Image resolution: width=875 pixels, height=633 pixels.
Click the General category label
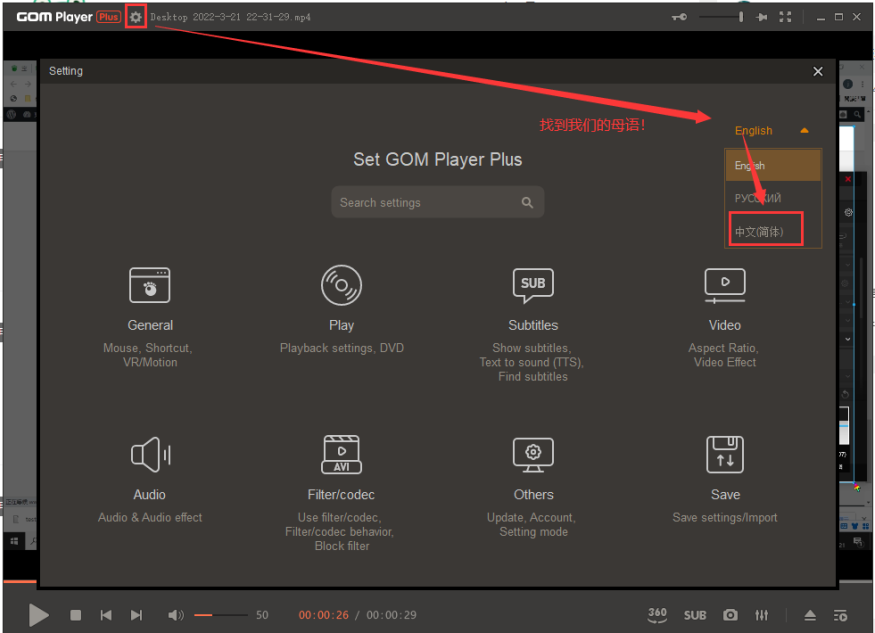[x=150, y=325]
